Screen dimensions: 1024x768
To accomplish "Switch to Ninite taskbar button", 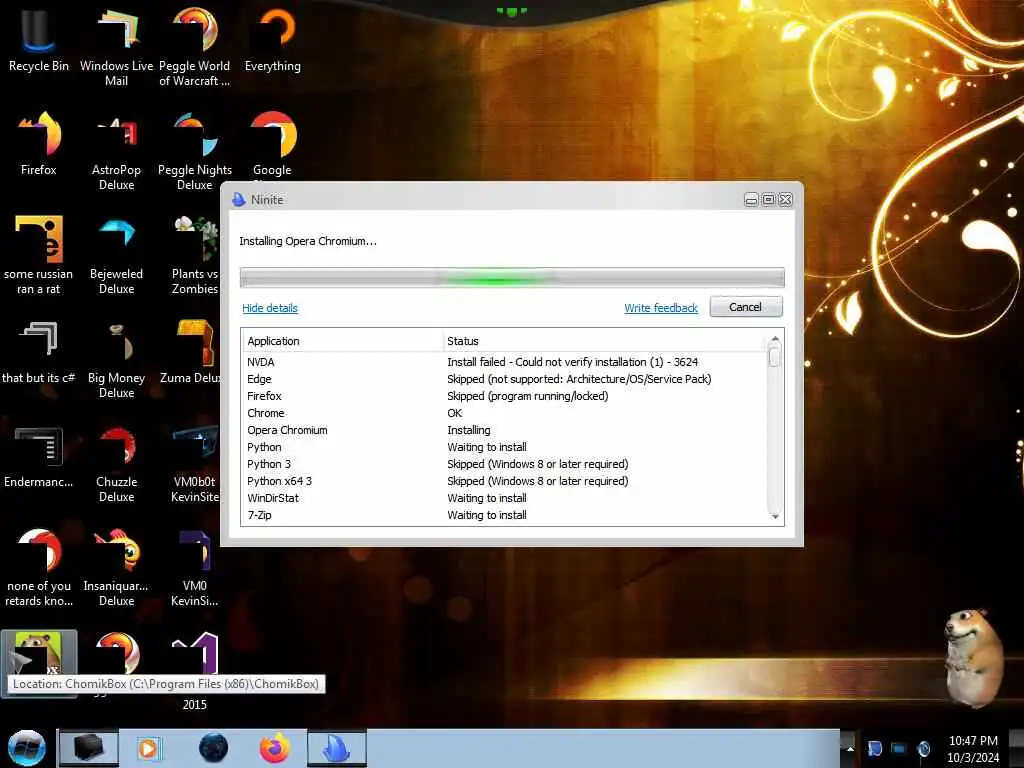I will click(337, 748).
